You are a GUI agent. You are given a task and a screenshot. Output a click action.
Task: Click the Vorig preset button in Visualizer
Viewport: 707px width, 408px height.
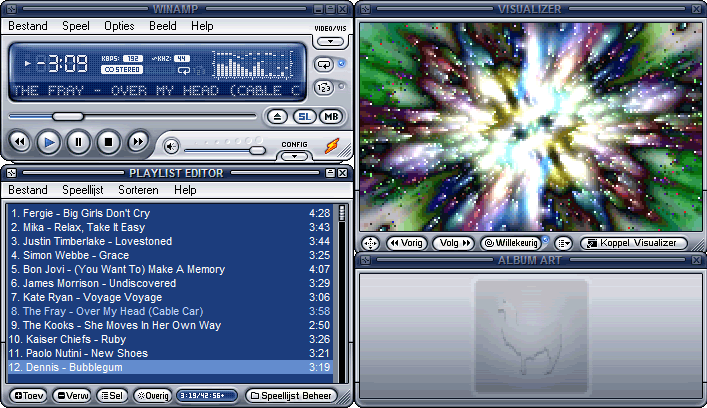pyautogui.click(x=407, y=243)
